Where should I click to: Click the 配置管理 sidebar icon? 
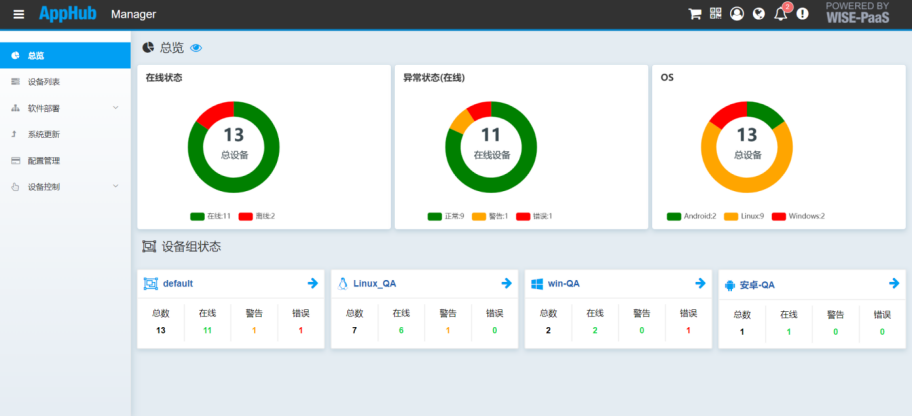pos(15,161)
